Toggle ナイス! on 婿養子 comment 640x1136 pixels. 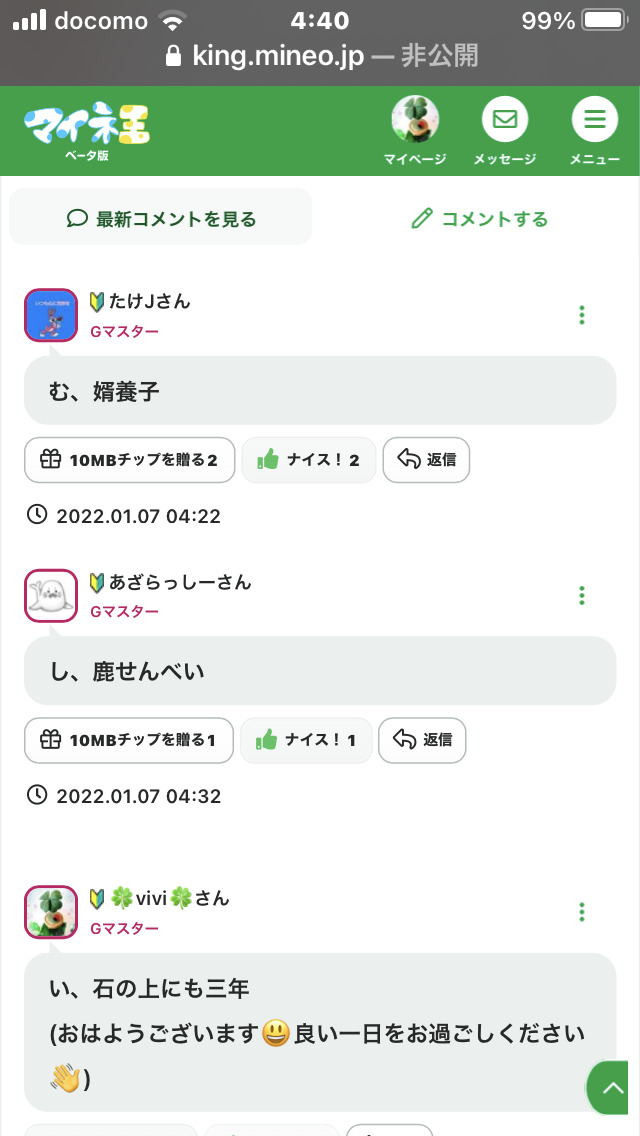(x=308, y=460)
